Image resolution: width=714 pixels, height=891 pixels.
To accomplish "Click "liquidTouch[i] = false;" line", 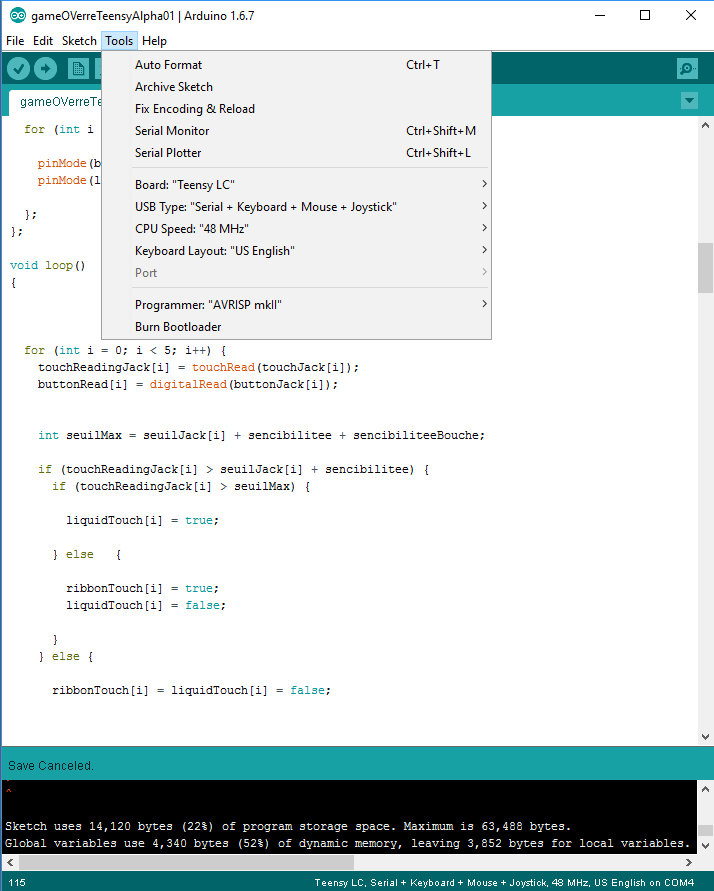I will pyautogui.click(x=146, y=605).
